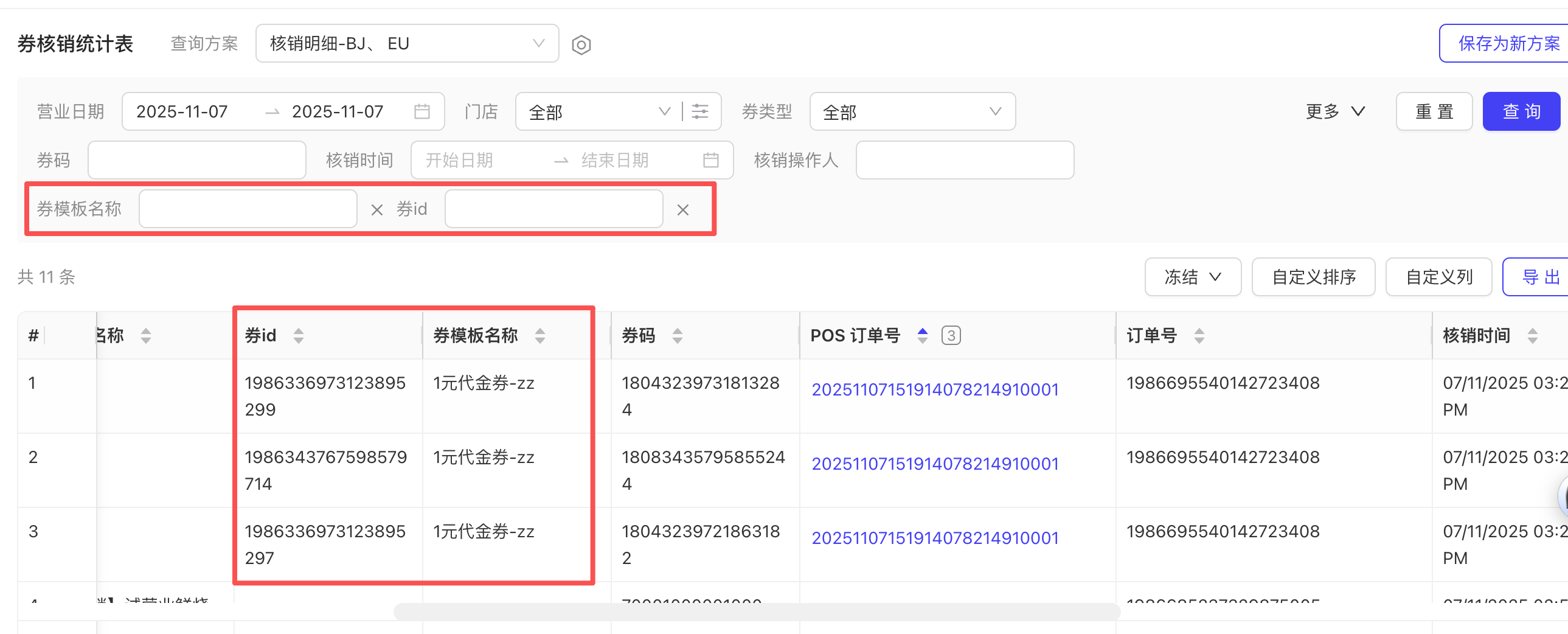Click the 券码 input field
This screenshot has width=1568, height=634.
pos(196,160)
